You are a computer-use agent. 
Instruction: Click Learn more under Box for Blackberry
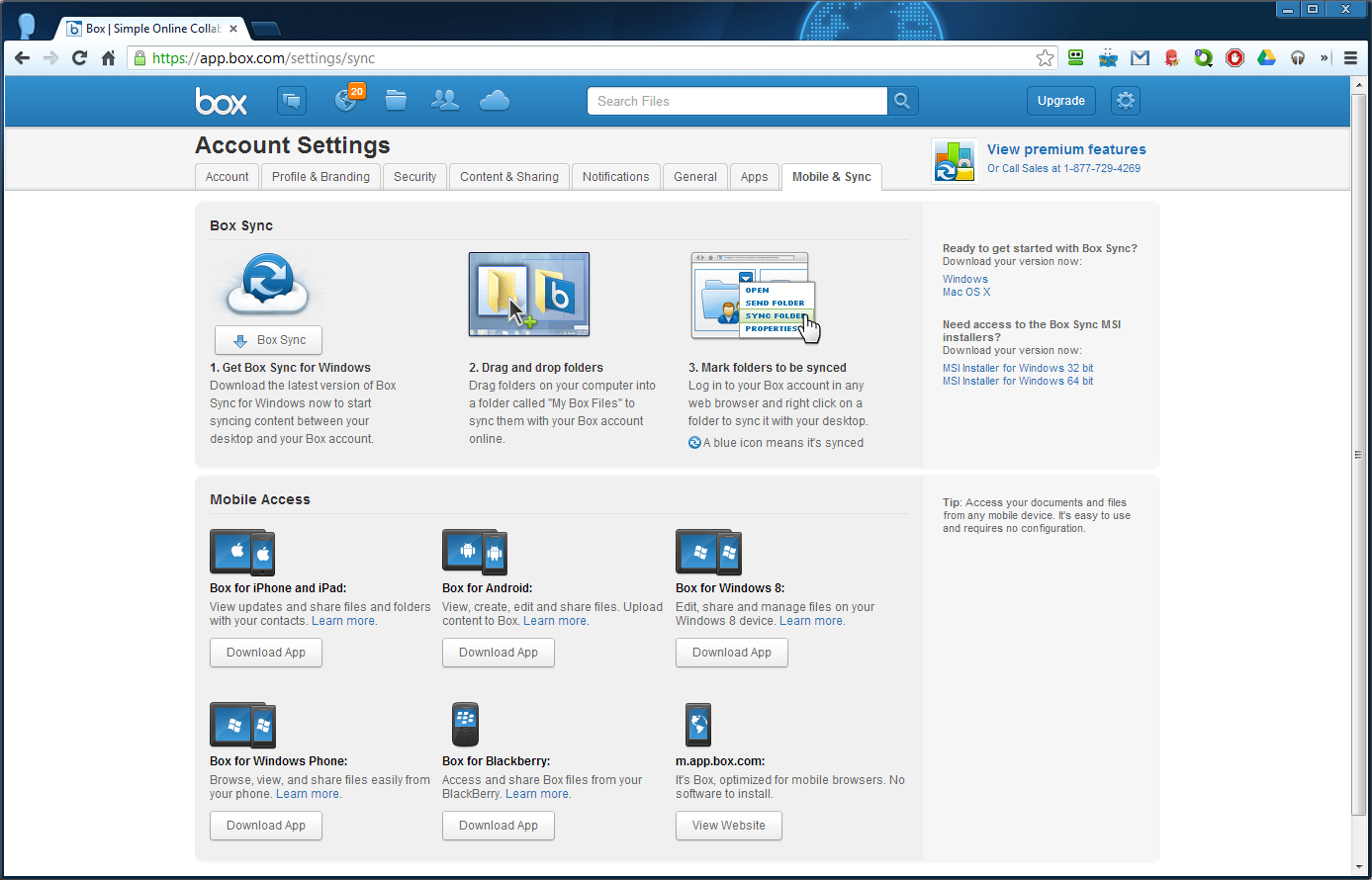(x=537, y=794)
